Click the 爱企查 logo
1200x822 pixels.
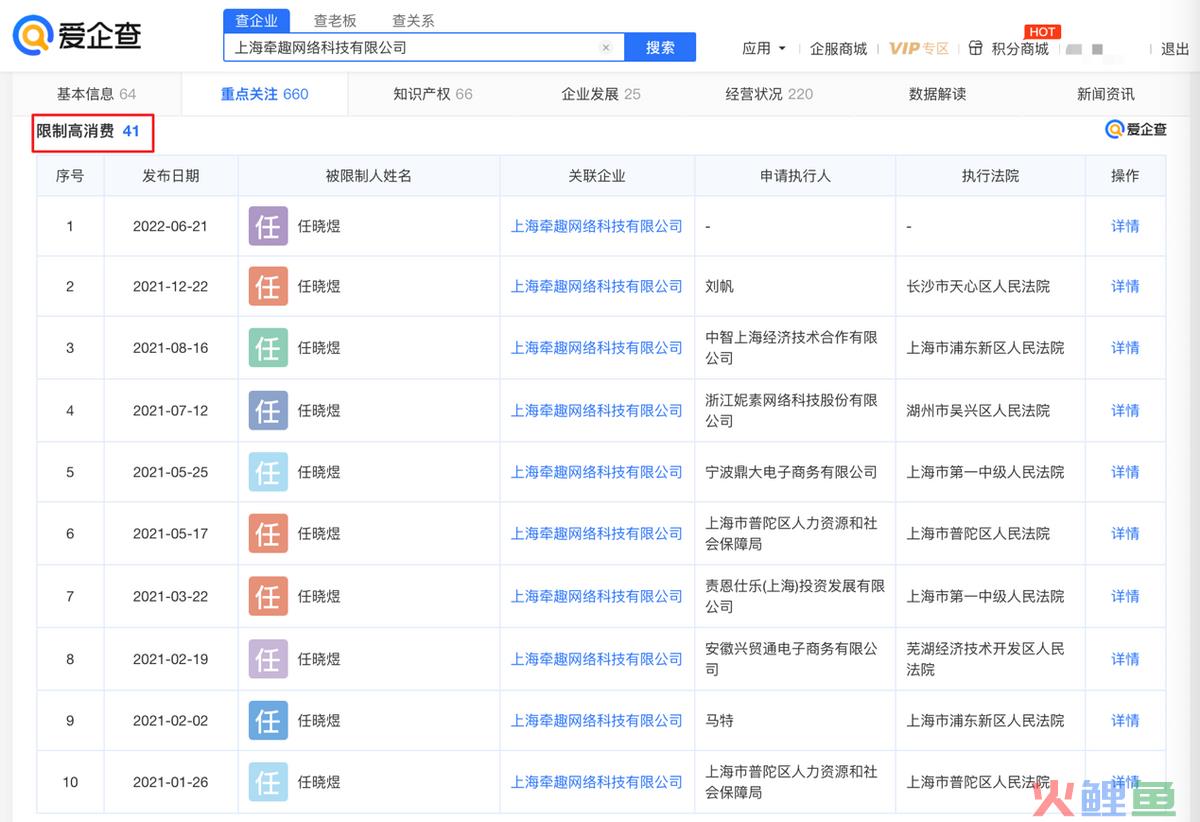click(x=77, y=35)
